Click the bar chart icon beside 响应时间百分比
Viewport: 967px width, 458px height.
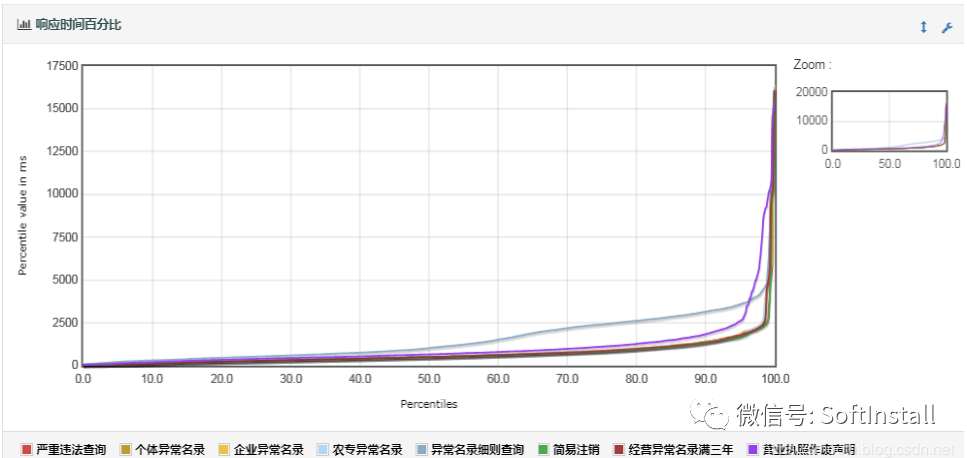[x=24, y=25]
